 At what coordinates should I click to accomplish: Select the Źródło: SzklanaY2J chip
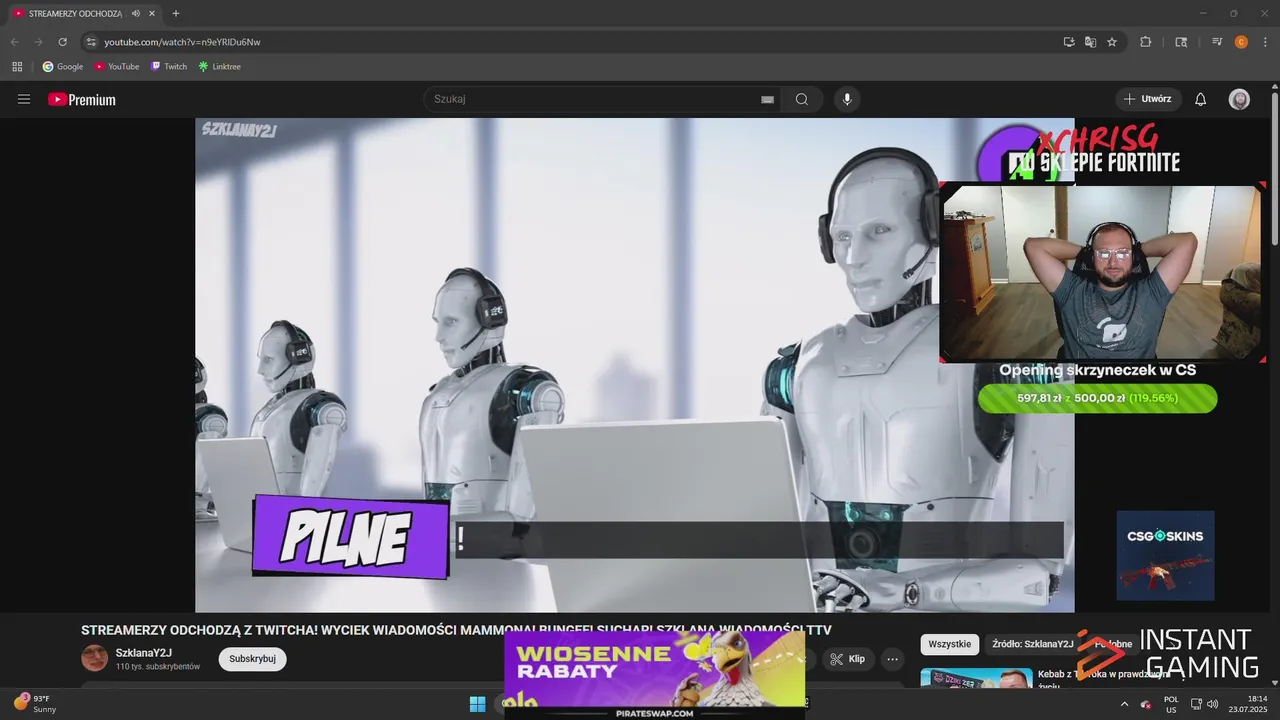1033,644
